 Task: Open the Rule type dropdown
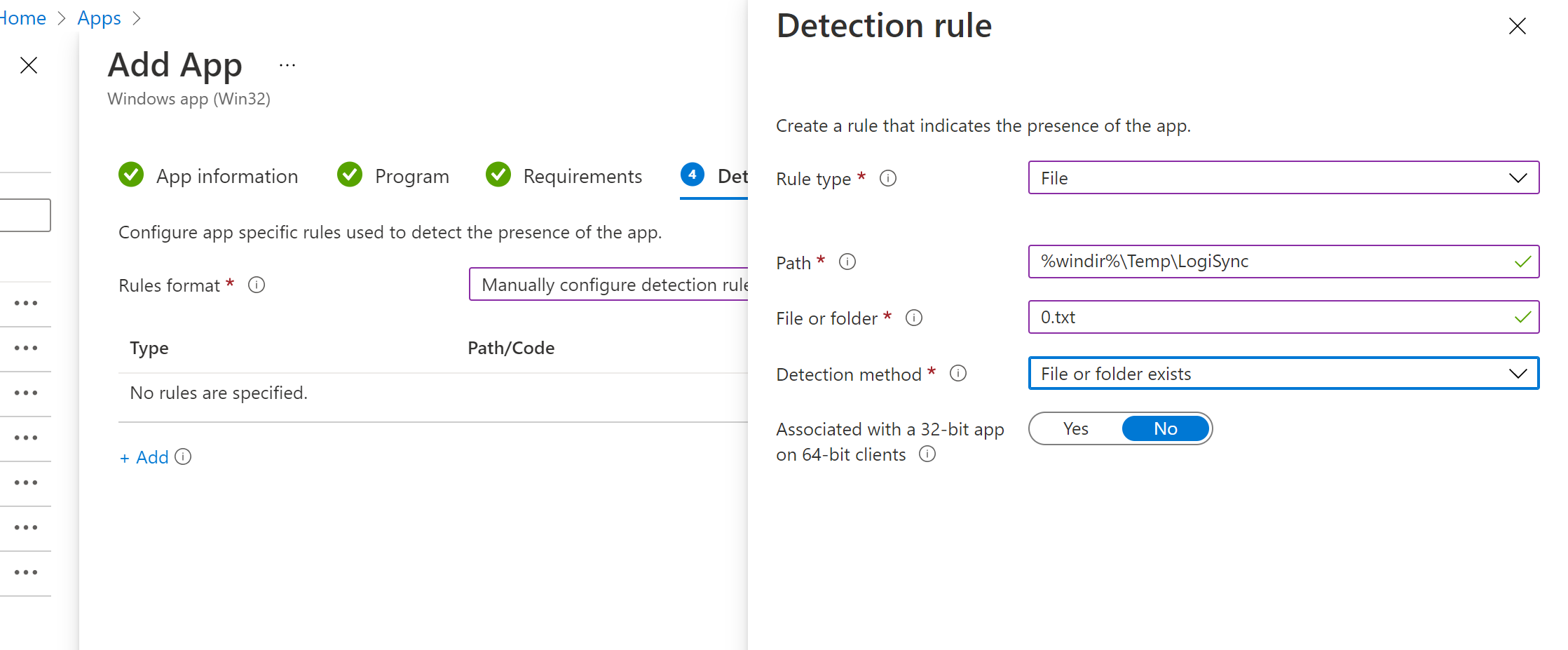coord(1283,178)
